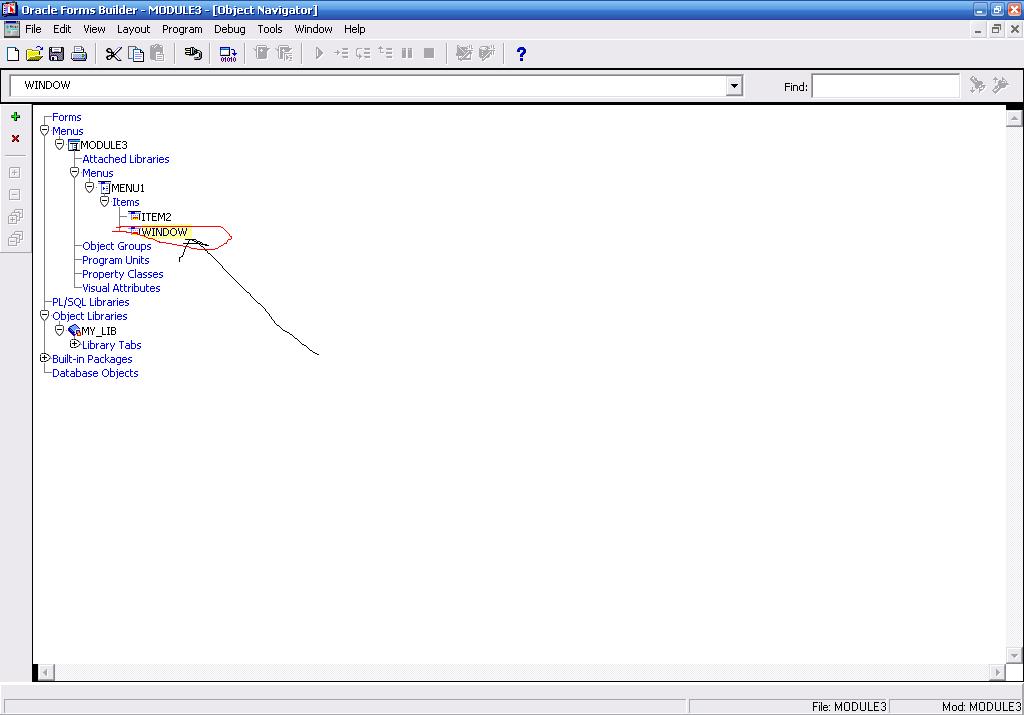1024x715 pixels.
Task: Click the New document toolbar icon
Action: click(x=13, y=54)
